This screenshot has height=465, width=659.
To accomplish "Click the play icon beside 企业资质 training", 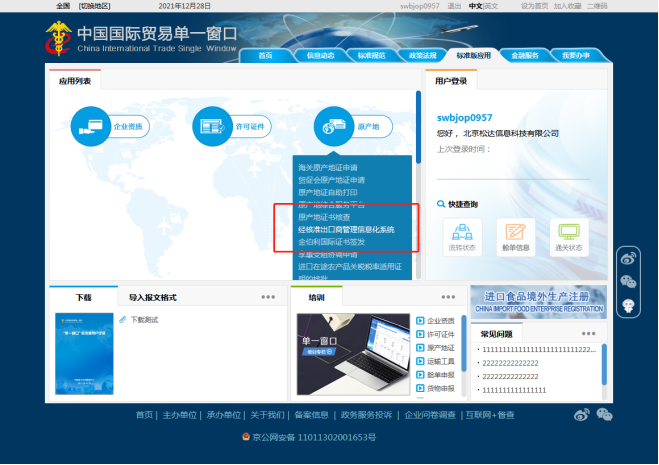I will pyautogui.click(x=420, y=321).
